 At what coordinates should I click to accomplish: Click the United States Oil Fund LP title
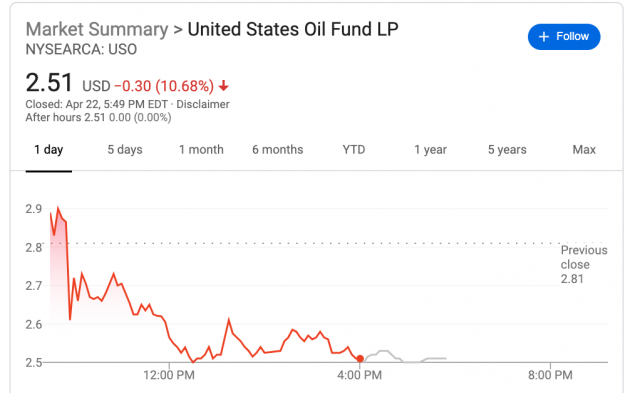click(x=293, y=29)
